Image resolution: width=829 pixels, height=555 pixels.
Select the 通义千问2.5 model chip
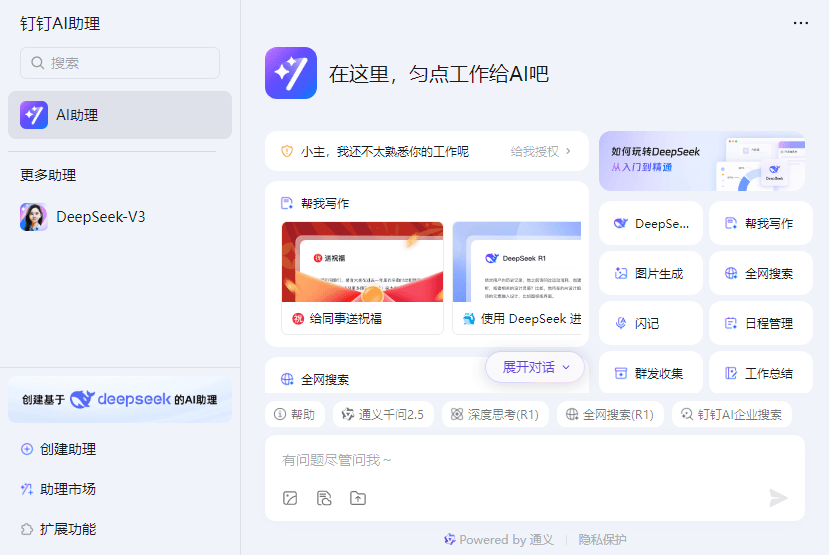pyautogui.click(x=384, y=414)
